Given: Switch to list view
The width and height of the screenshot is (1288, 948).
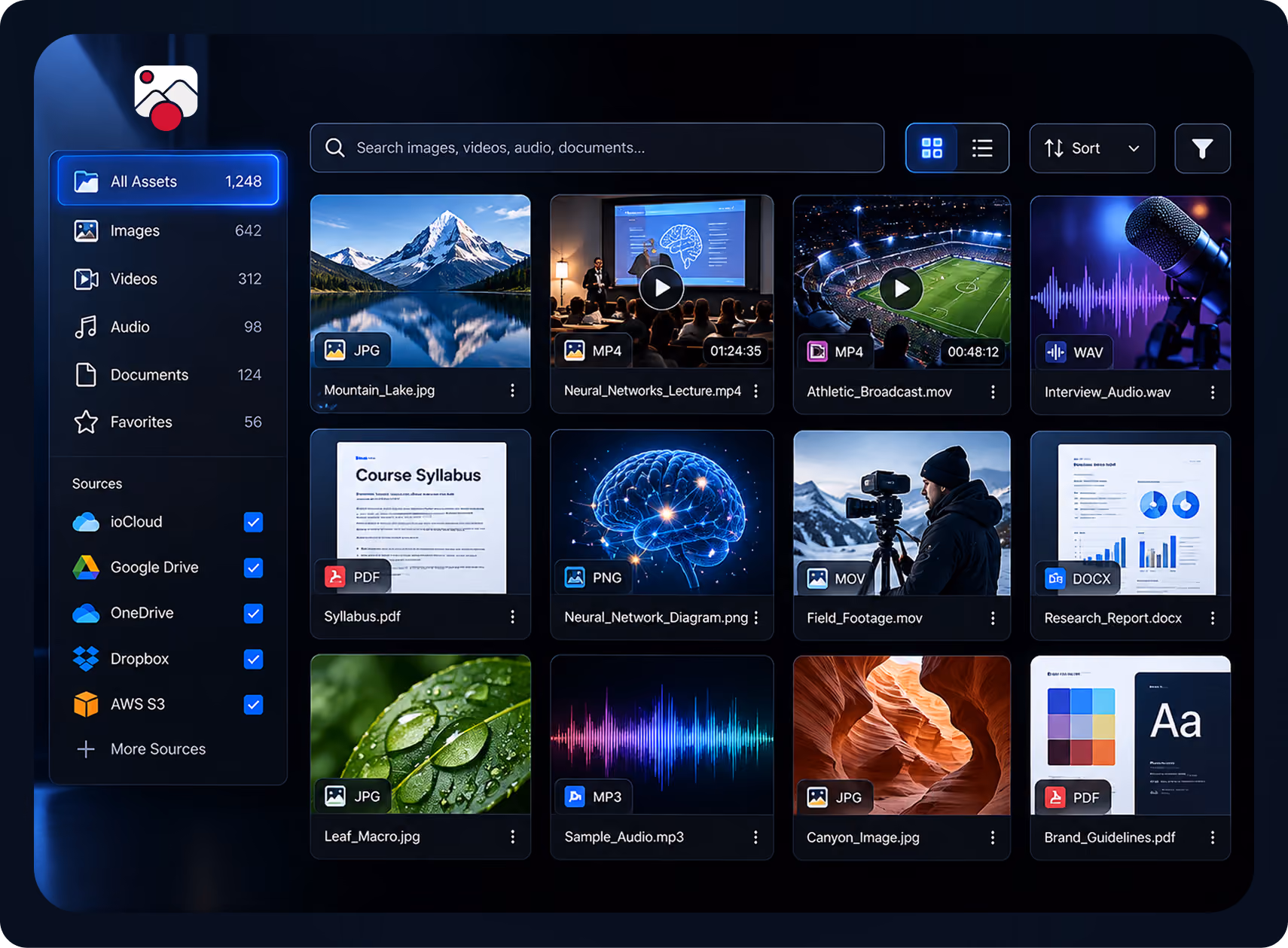Looking at the screenshot, I should (982, 148).
